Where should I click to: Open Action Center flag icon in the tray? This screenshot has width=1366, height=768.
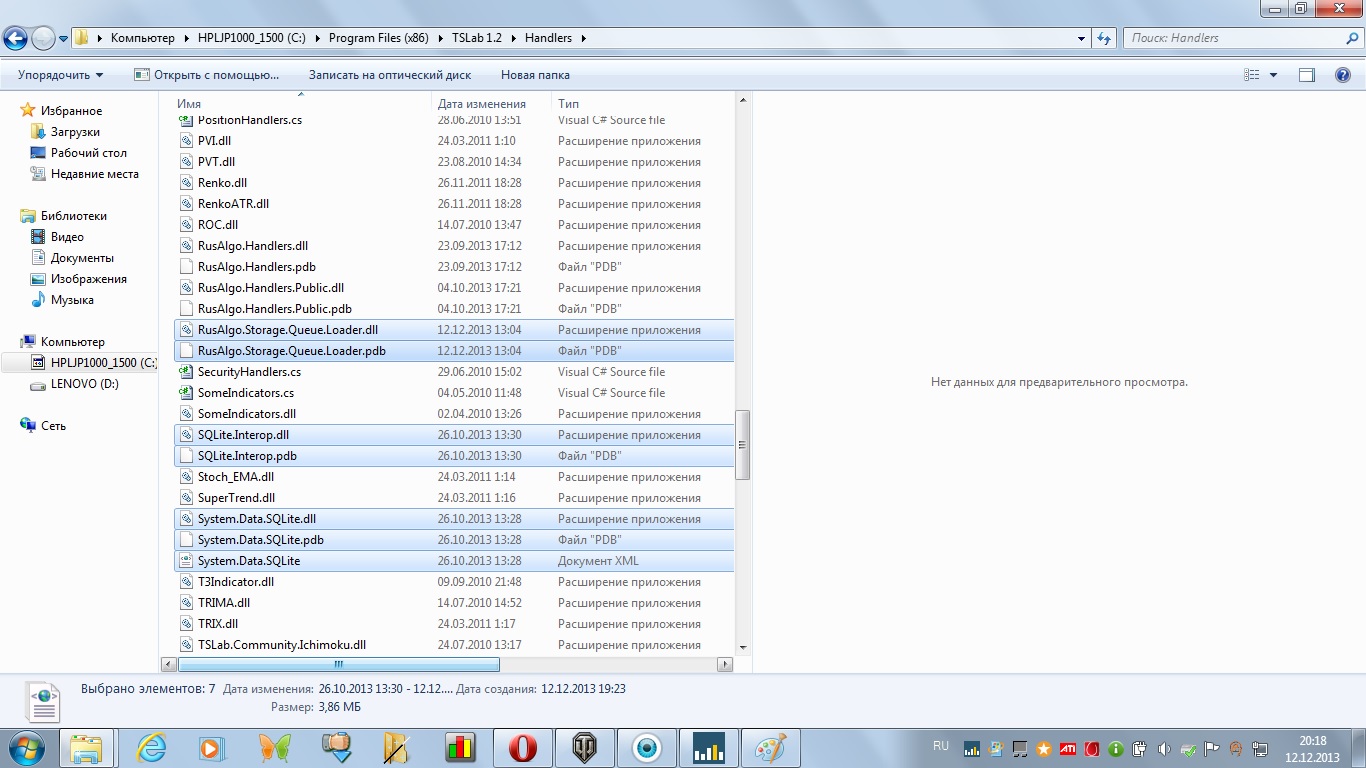[x=1212, y=749]
